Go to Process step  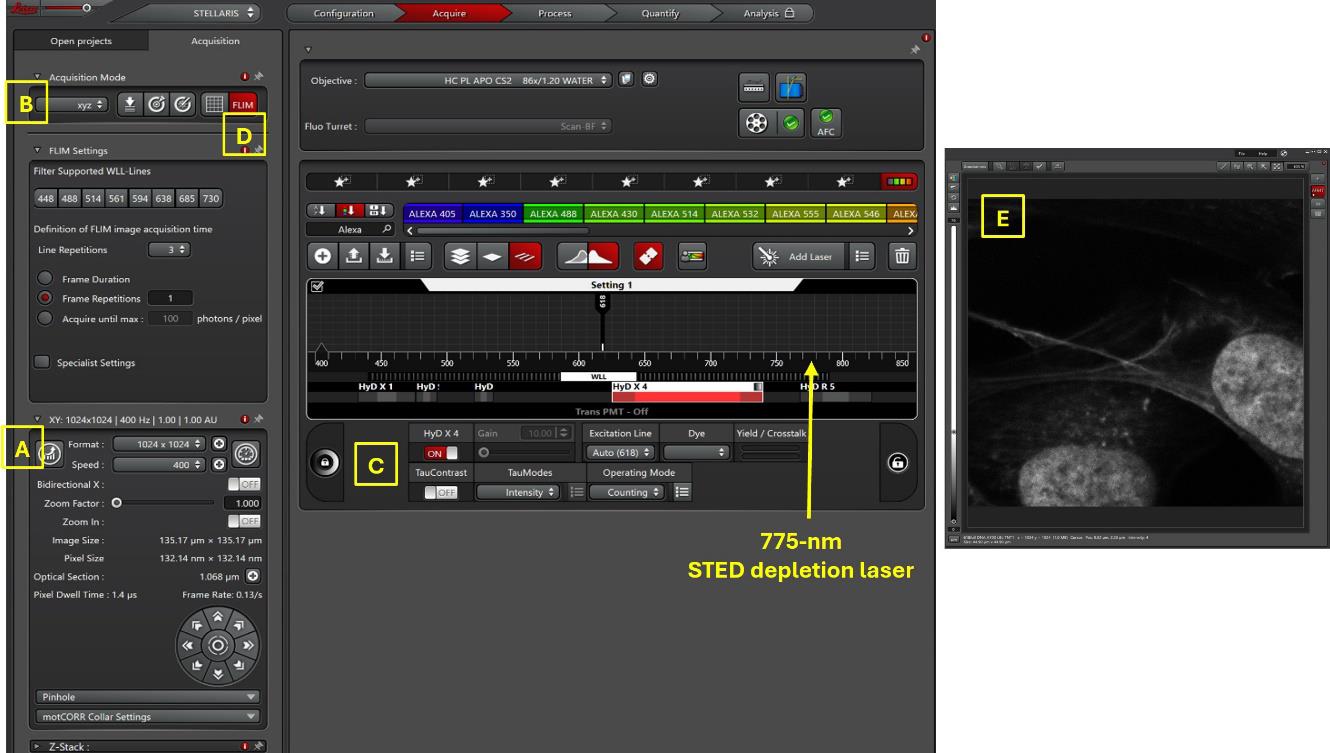coord(554,13)
